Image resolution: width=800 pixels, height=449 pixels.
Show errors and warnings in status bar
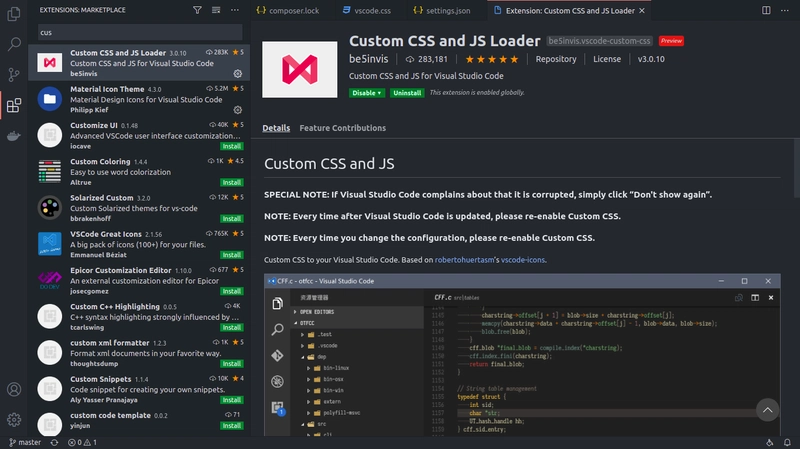[x=82, y=442]
